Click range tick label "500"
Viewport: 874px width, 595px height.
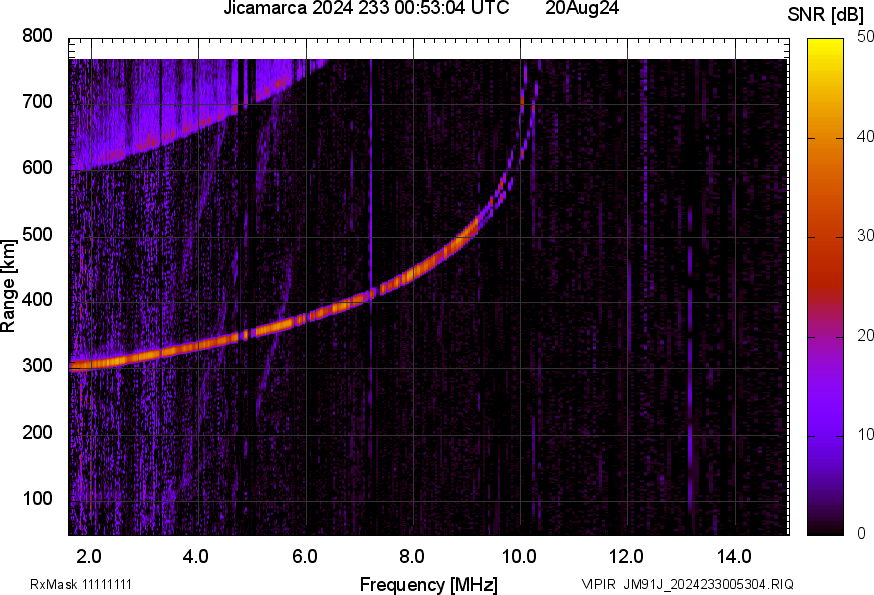(37, 234)
